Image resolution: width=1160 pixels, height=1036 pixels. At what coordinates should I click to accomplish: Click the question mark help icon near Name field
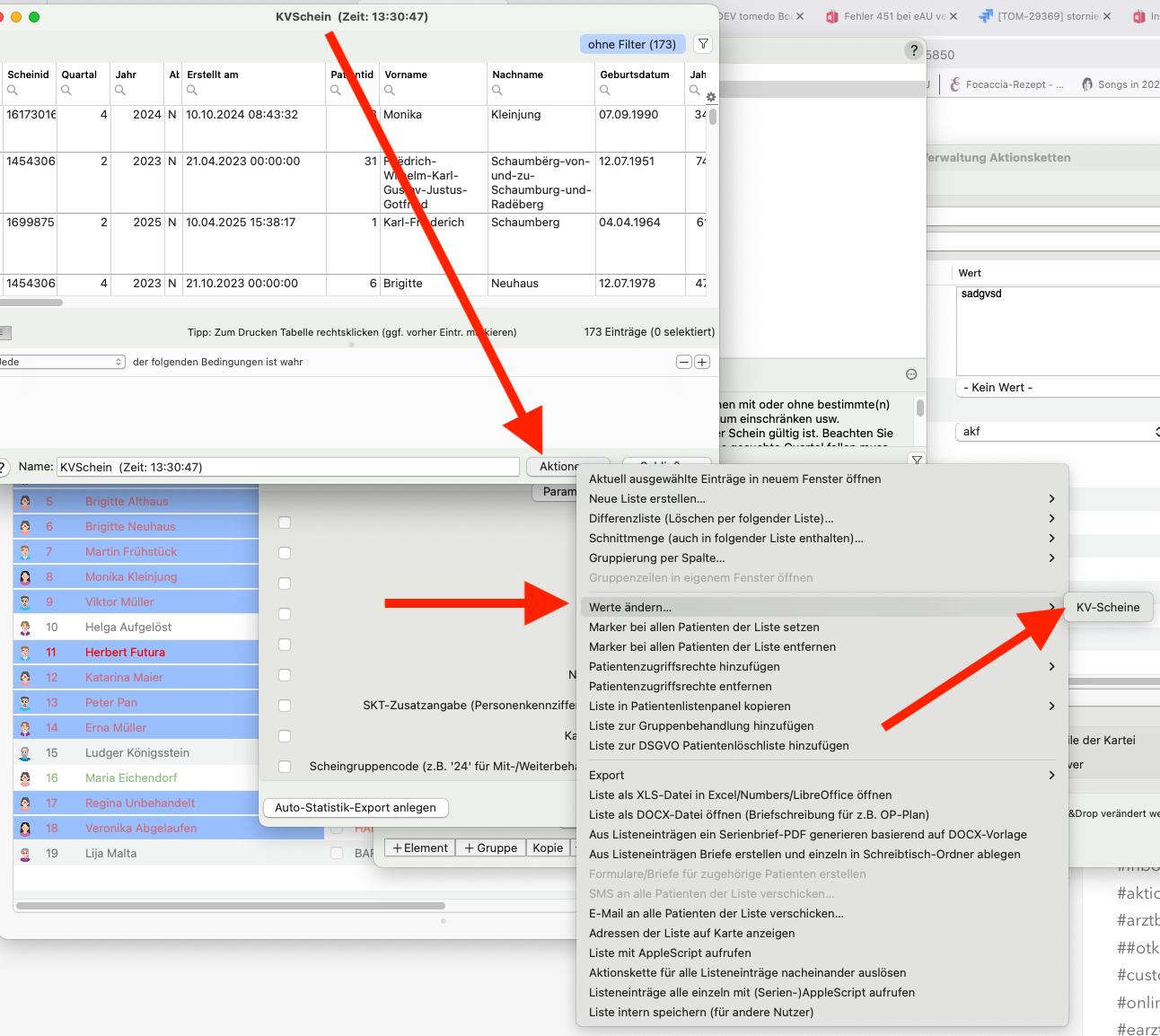(x=3, y=467)
